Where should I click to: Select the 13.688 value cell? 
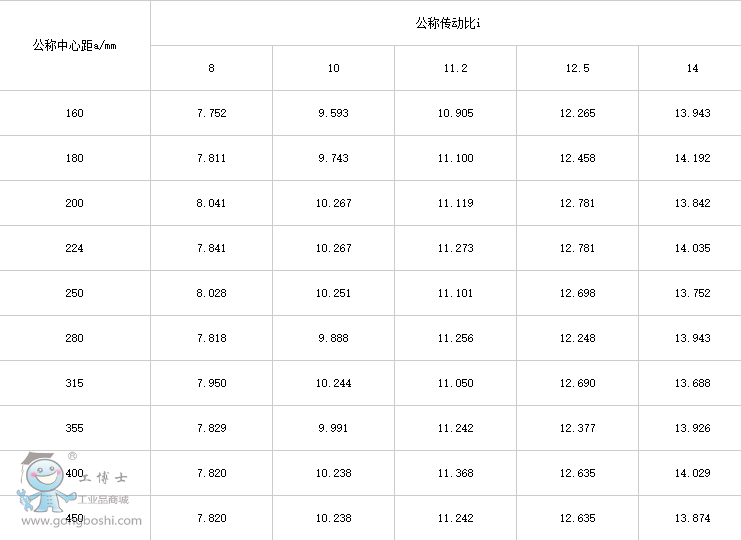tap(692, 383)
